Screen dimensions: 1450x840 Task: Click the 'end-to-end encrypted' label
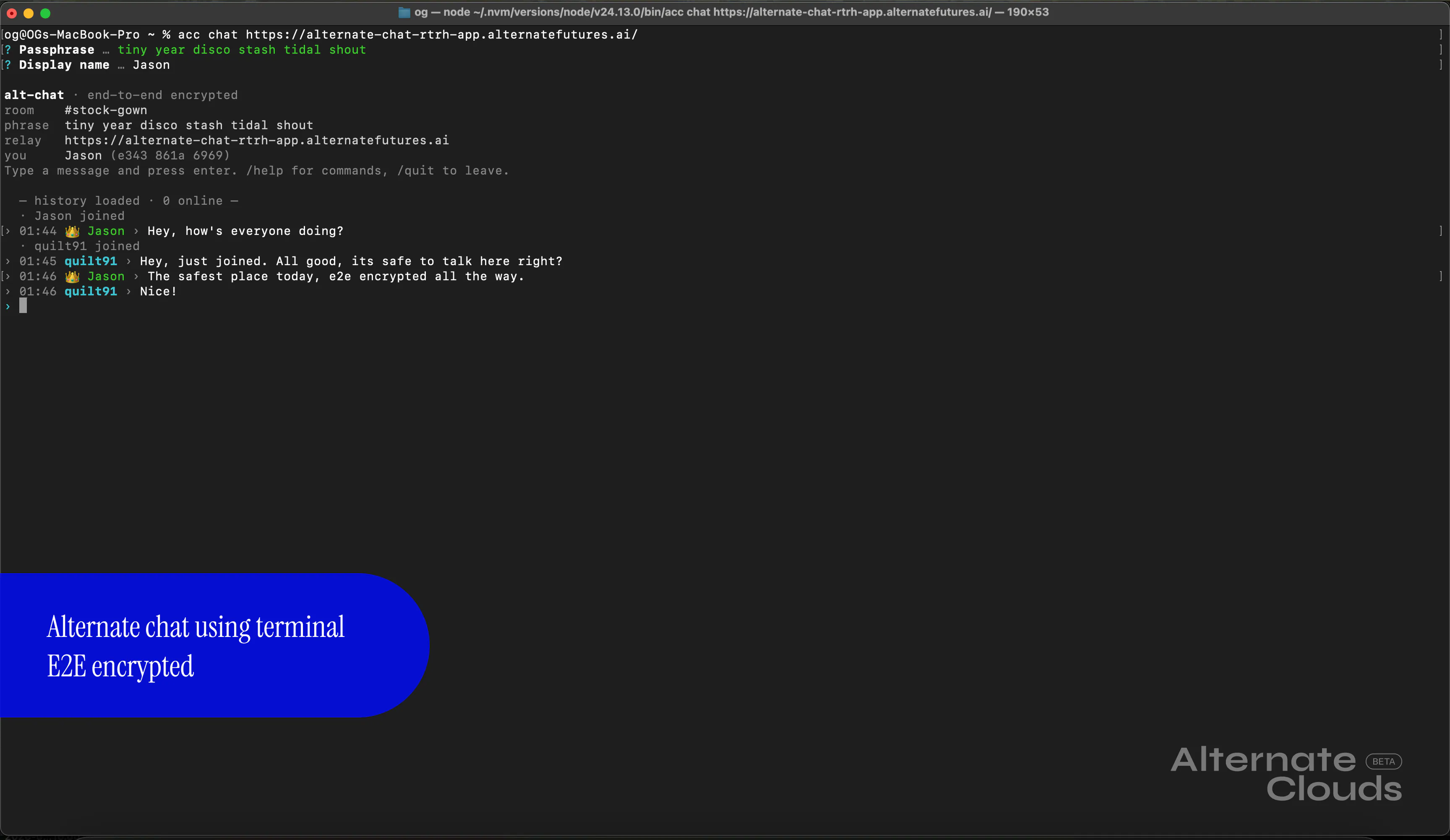pyautogui.click(x=162, y=95)
